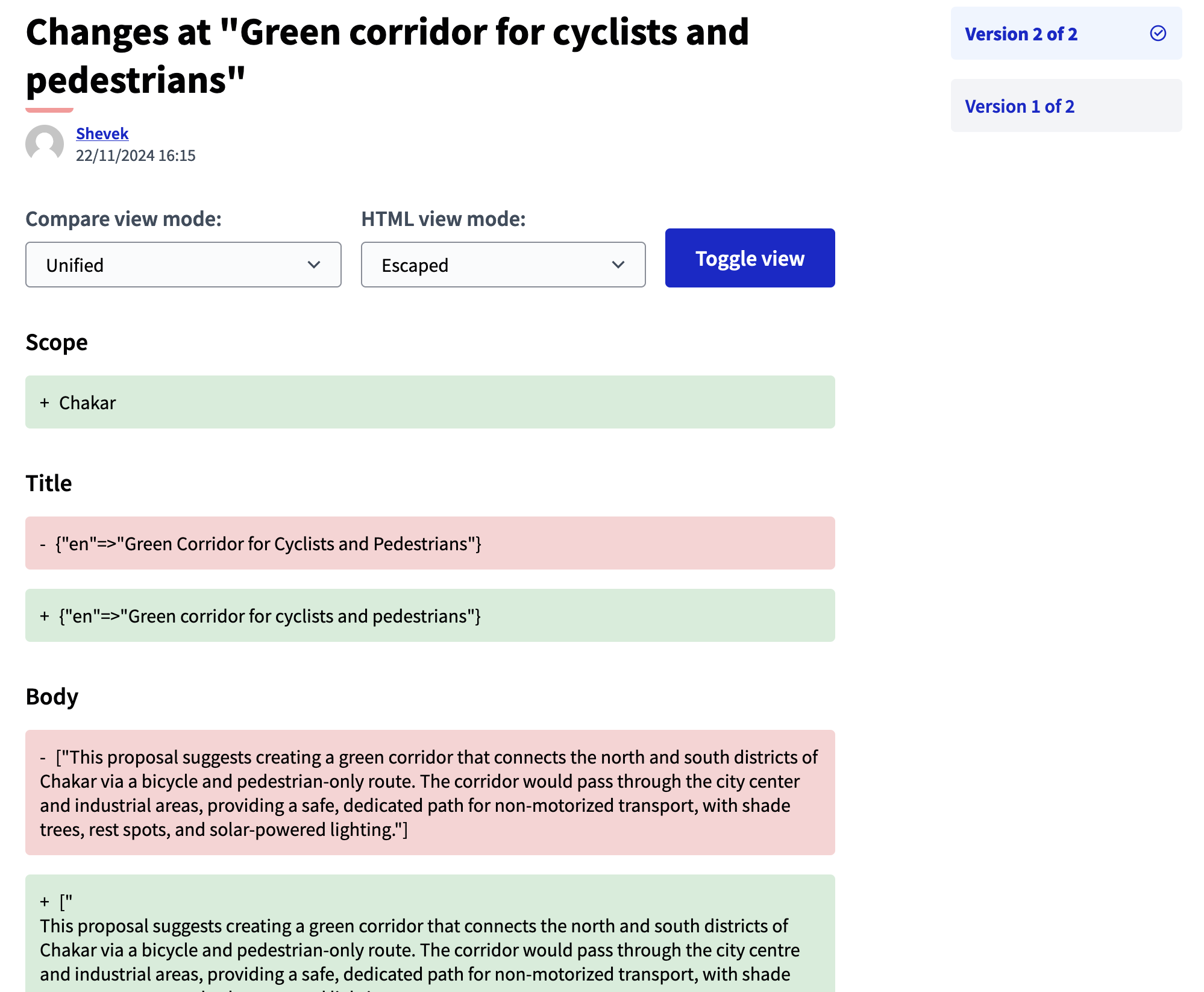Viewport: 1204px width, 992px height.
Task: Switch to Version 1 of 2
Action: [x=1019, y=106]
